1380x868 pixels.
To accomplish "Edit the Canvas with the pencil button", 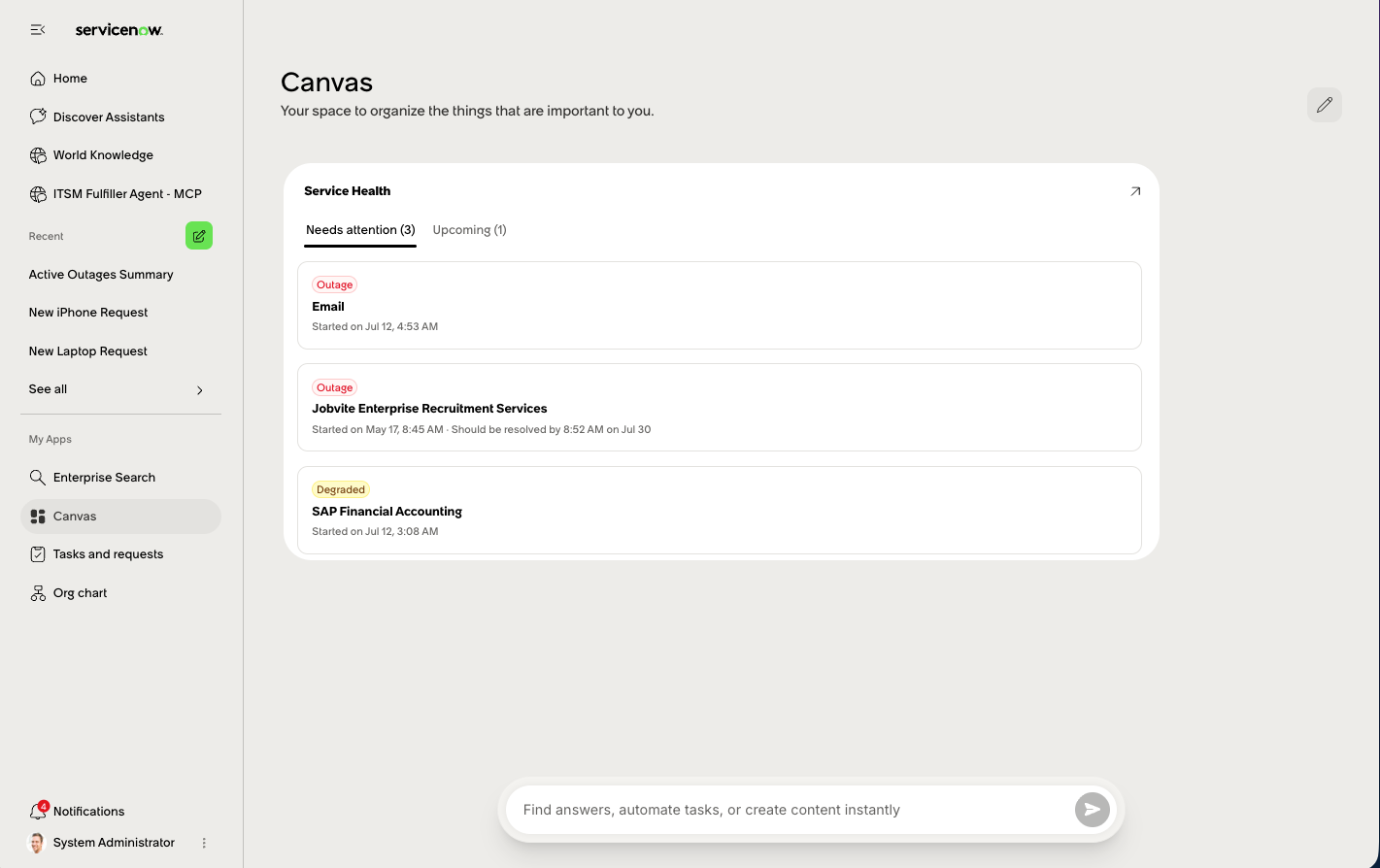I will (x=1325, y=105).
